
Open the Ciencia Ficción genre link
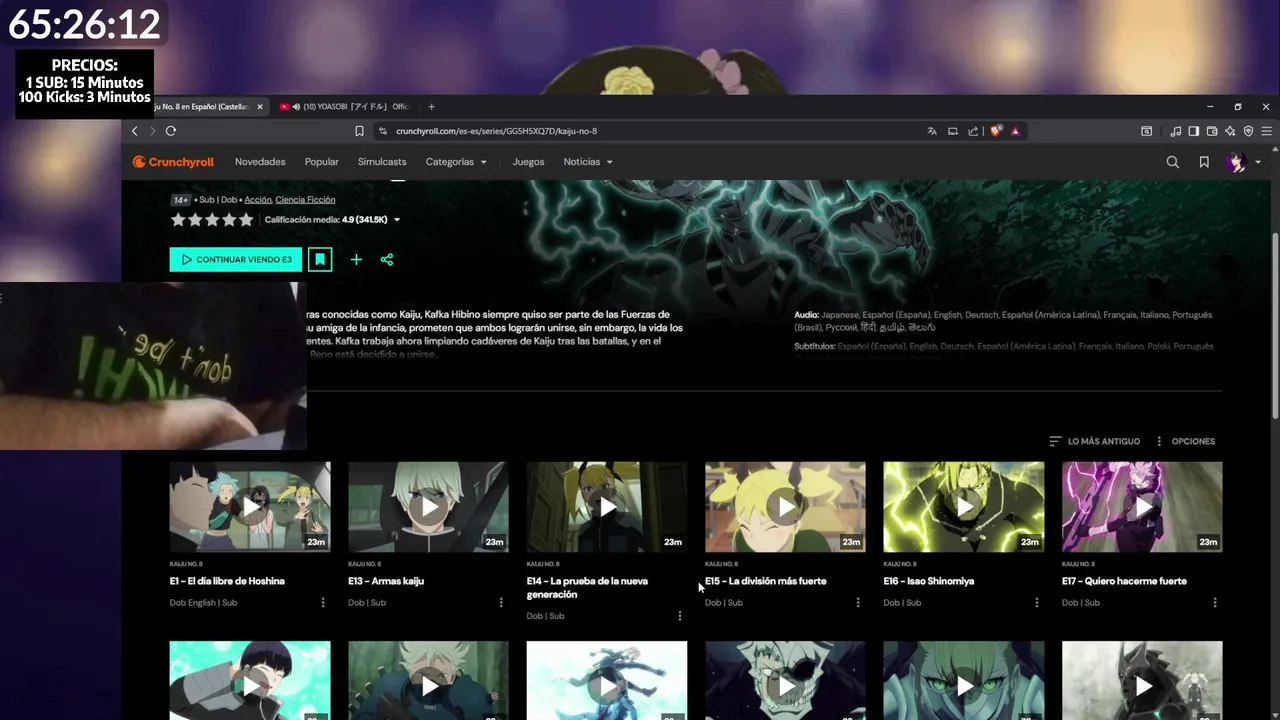point(305,200)
